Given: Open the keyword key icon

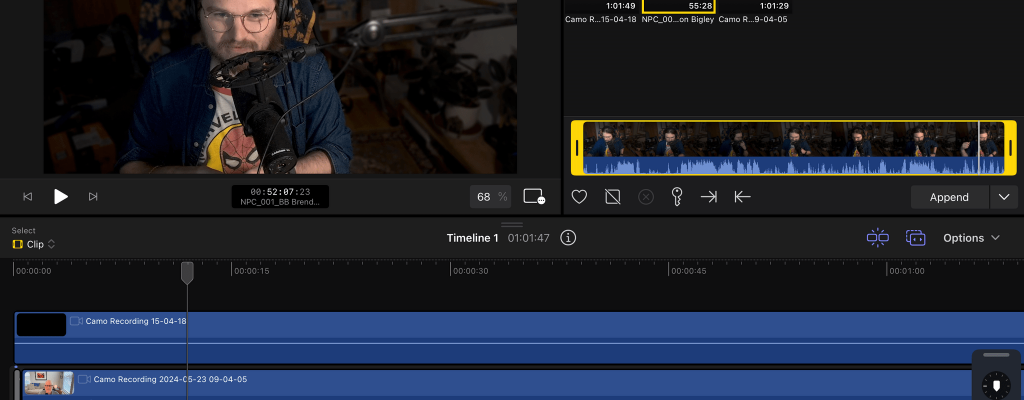Looking at the screenshot, I should click(x=676, y=197).
